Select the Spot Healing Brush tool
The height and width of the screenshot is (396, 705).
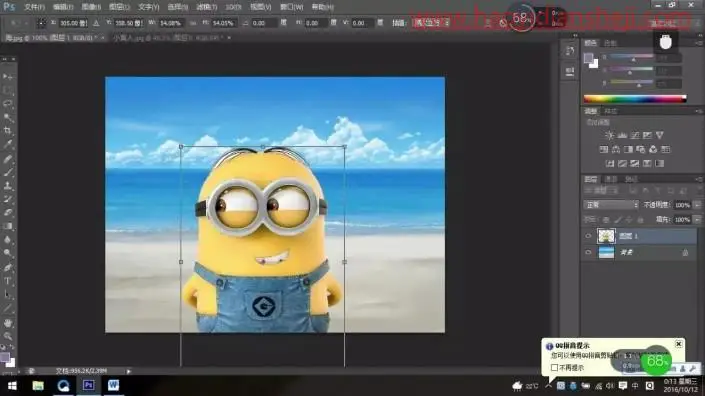(x=8, y=159)
